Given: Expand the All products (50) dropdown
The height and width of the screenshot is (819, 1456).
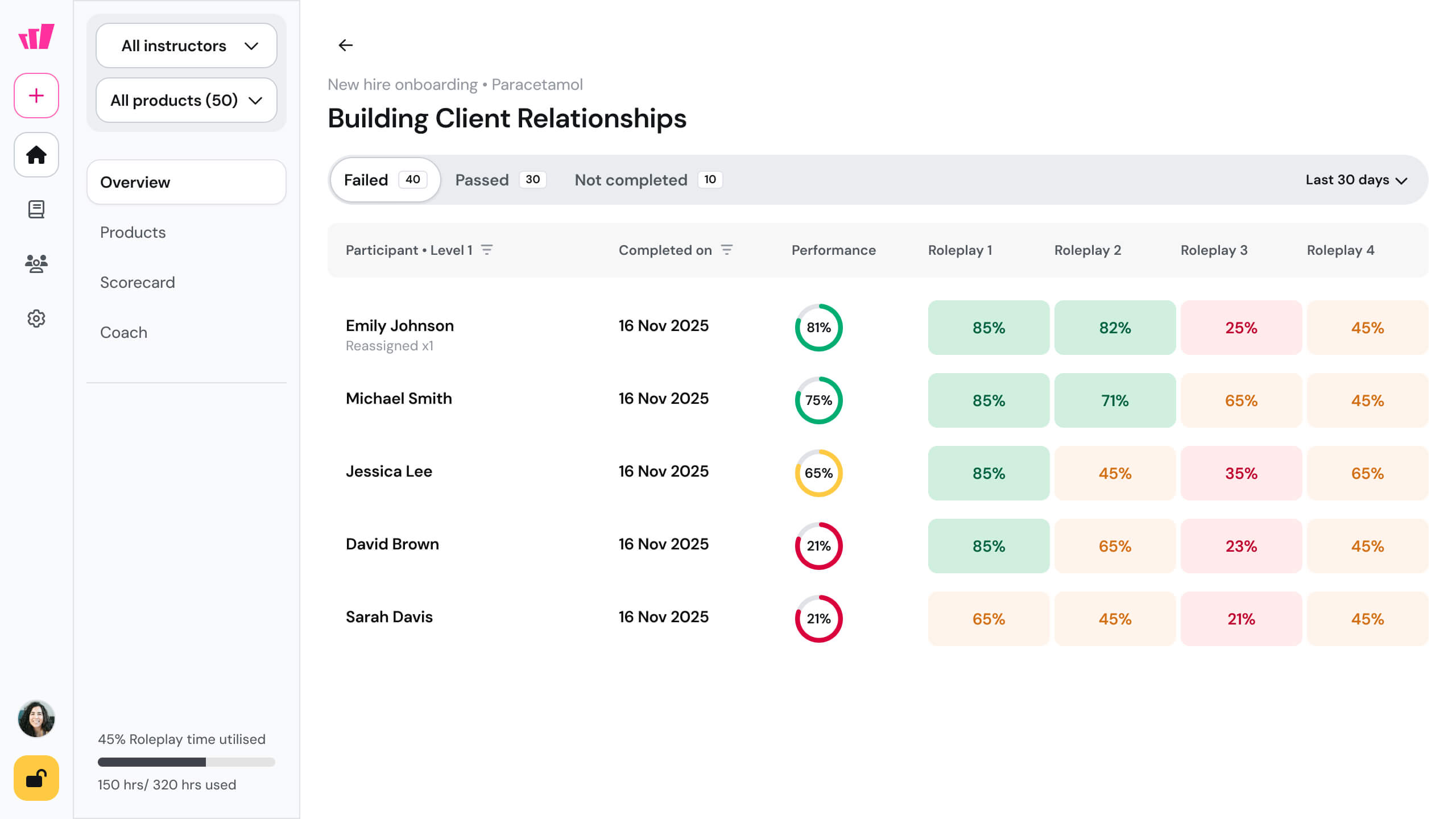Looking at the screenshot, I should tap(187, 100).
